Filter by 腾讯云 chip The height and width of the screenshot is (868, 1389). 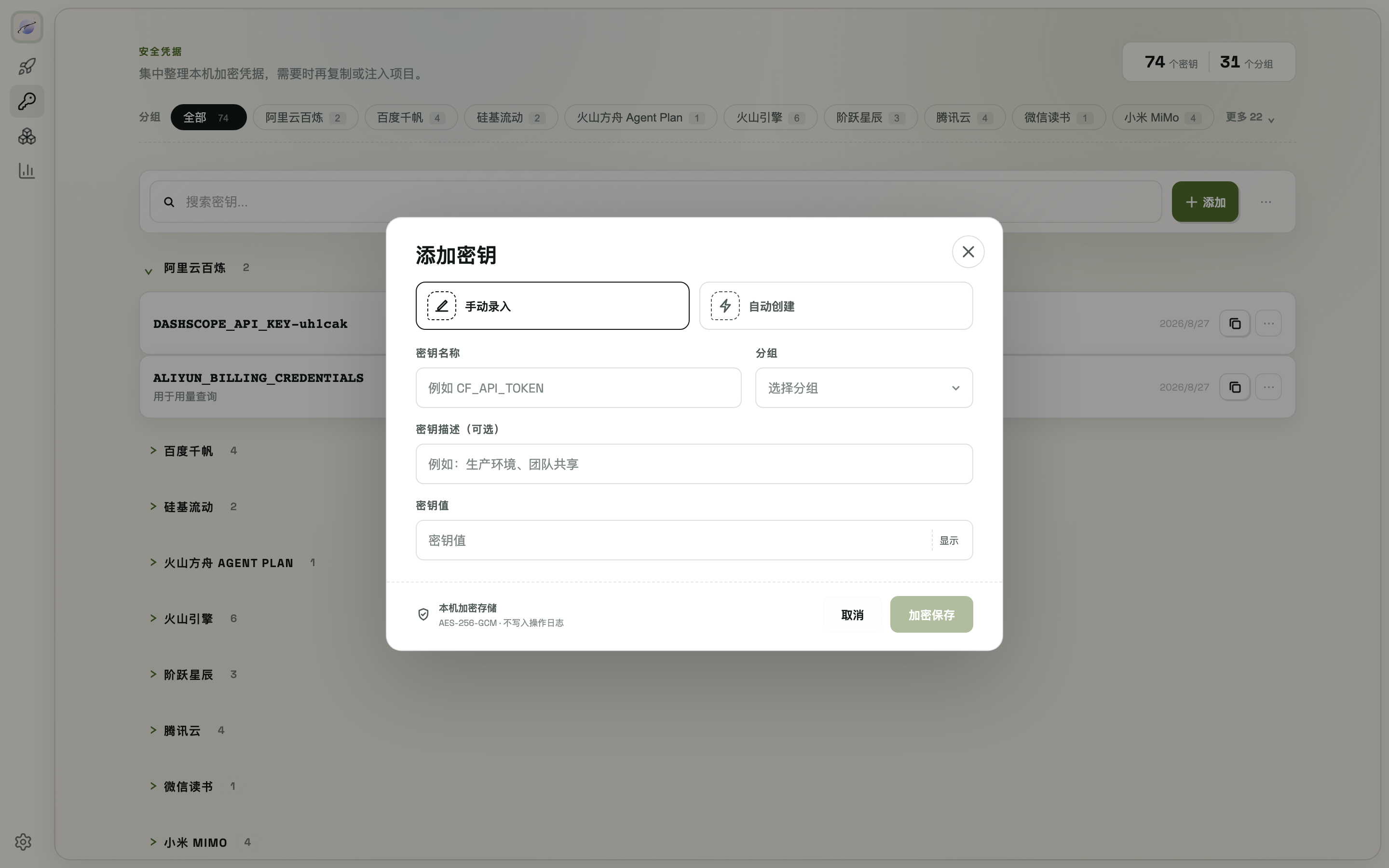tap(964, 117)
